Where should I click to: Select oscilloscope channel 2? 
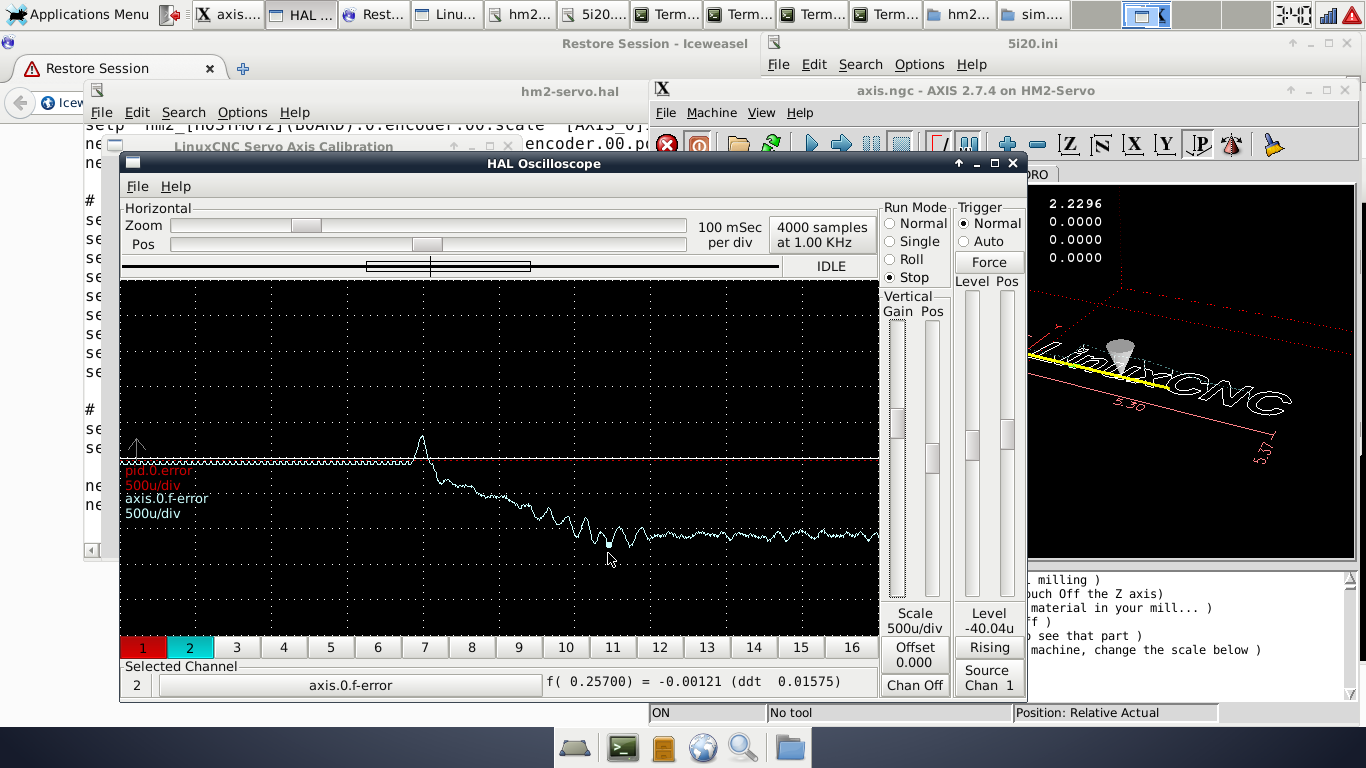[190, 648]
